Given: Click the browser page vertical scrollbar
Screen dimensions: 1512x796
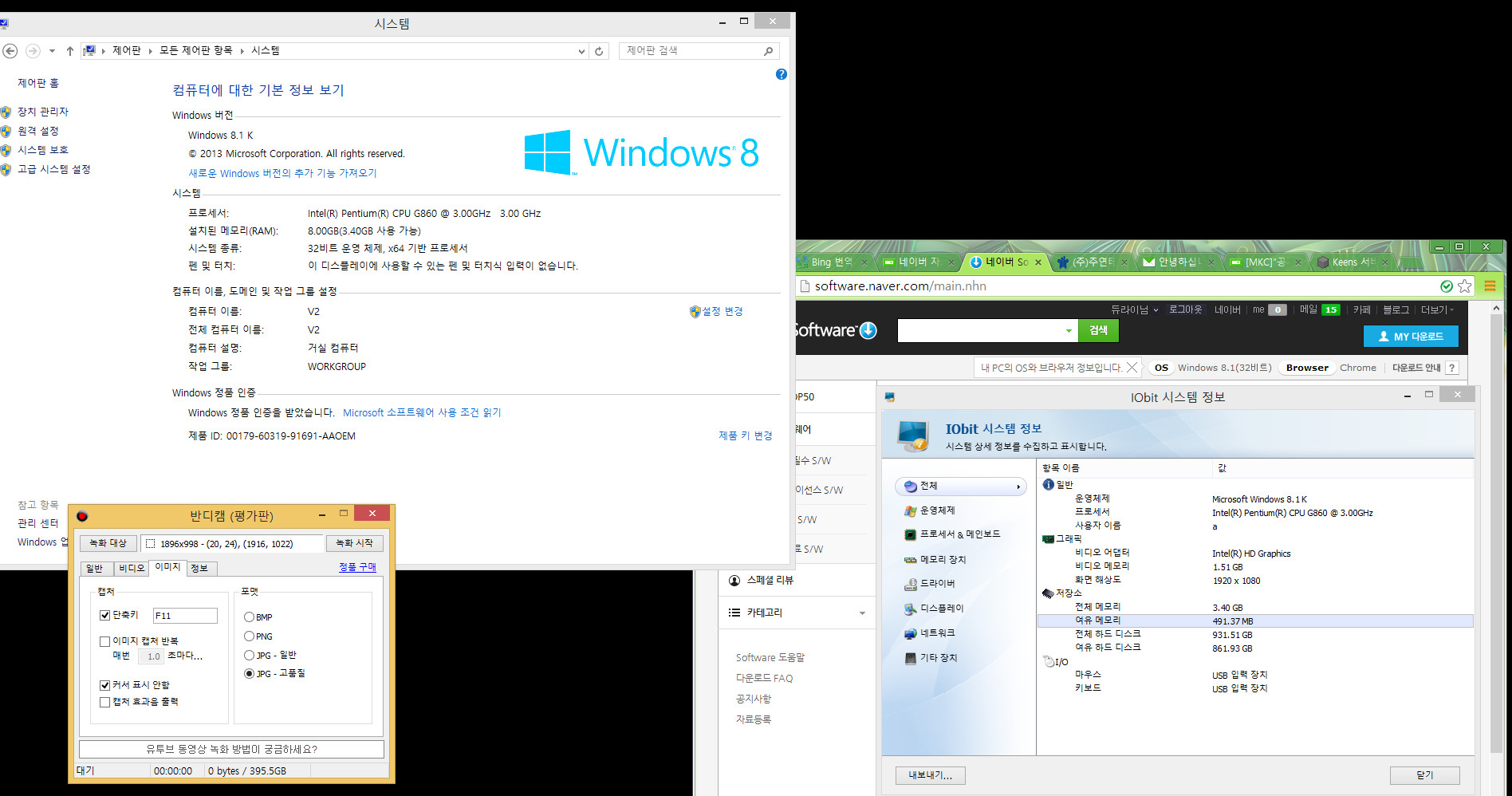Looking at the screenshot, I should pos(1496,534).
